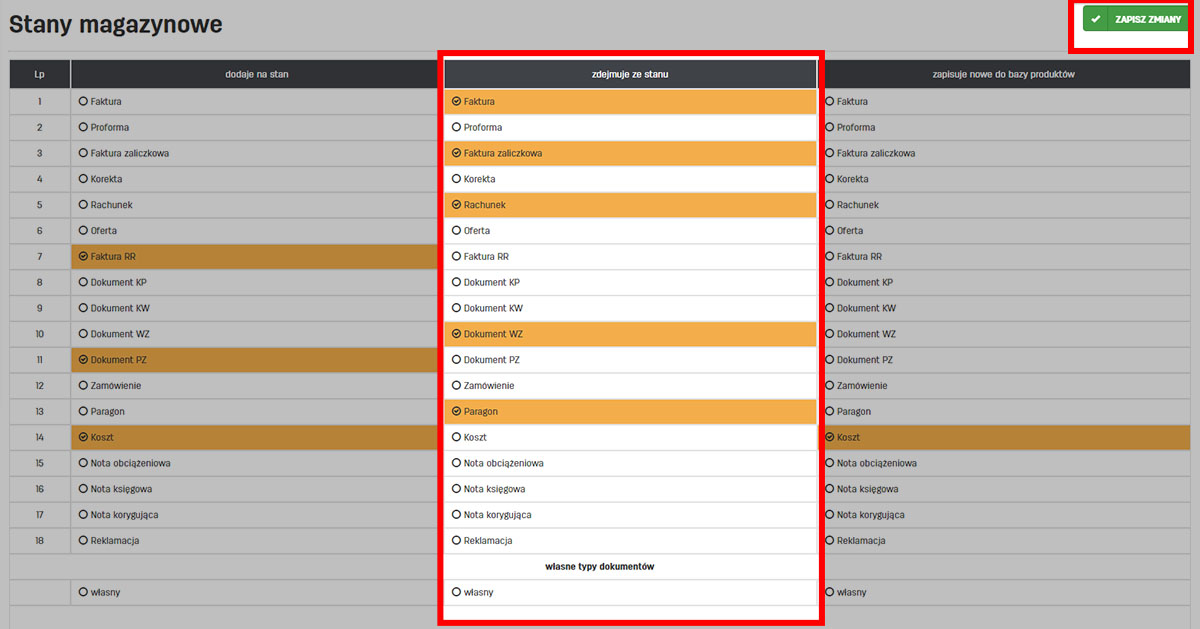The width and height of the screenshot is (1200, 629).
Task: Deselect Dokument PZ in dodaje na stan
Action: (83, 360)
